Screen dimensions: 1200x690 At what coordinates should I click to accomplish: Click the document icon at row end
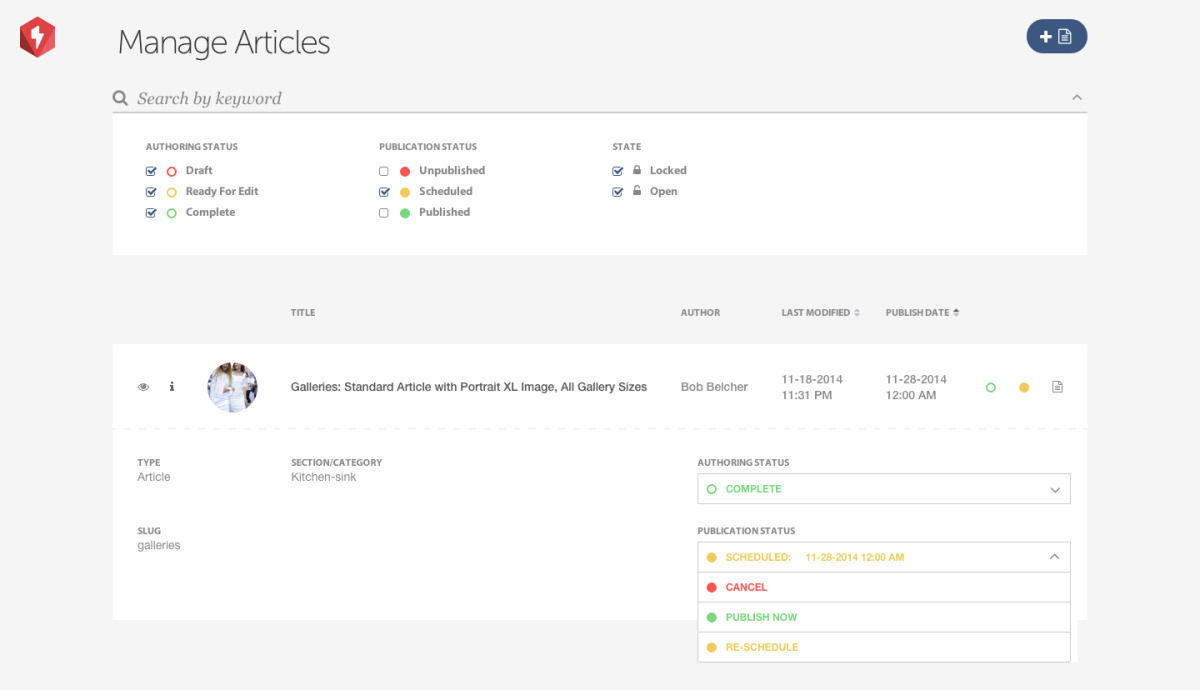pos(1057,387)
